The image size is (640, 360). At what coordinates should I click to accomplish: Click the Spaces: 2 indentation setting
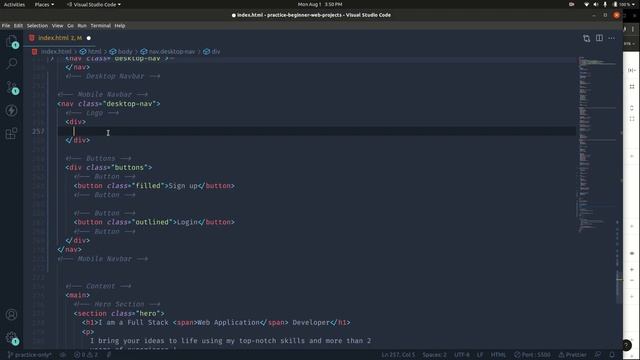coord(434,355)
